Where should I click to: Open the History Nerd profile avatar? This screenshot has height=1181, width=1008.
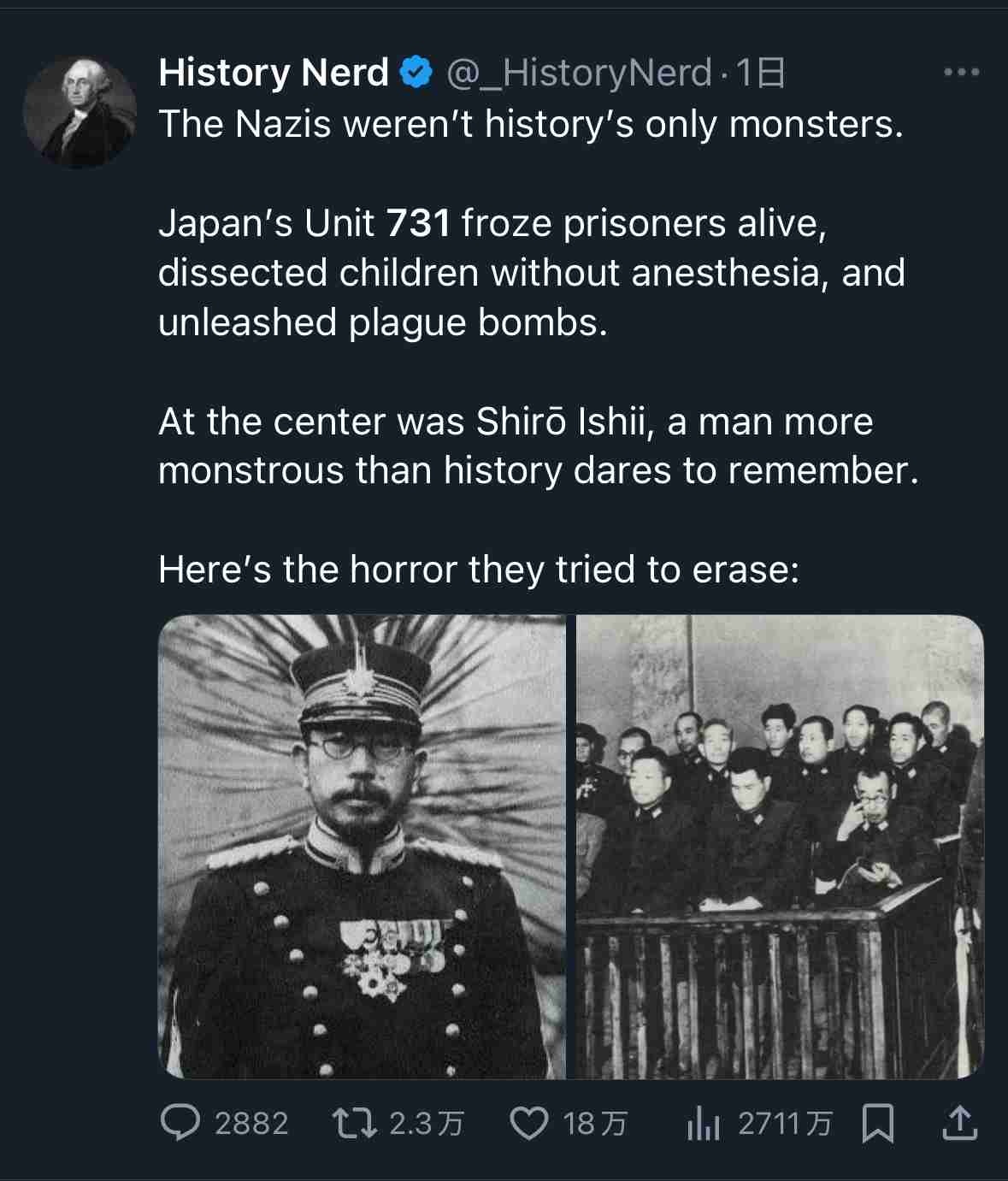[x=80, y=112]
